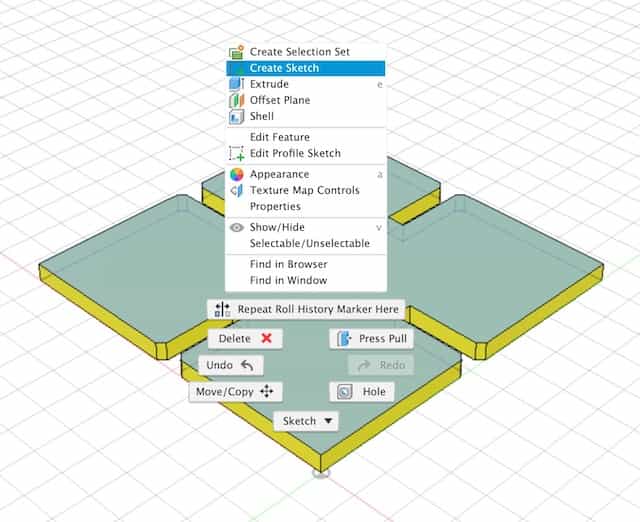Click the Move/Copy four-arrow icon
640x522 pixels.
[x=267, y=391]
